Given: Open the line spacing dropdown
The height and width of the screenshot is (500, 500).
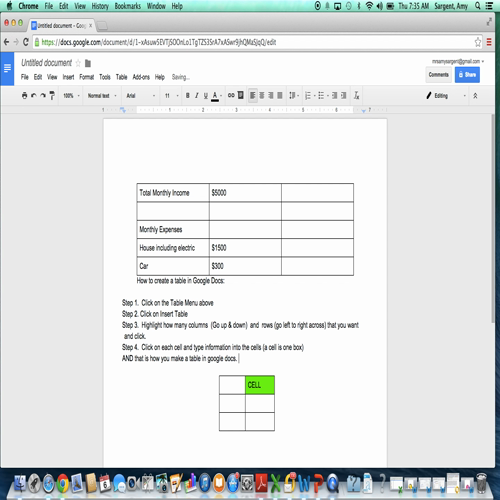Looking at the screenshot, I should 294,96.
